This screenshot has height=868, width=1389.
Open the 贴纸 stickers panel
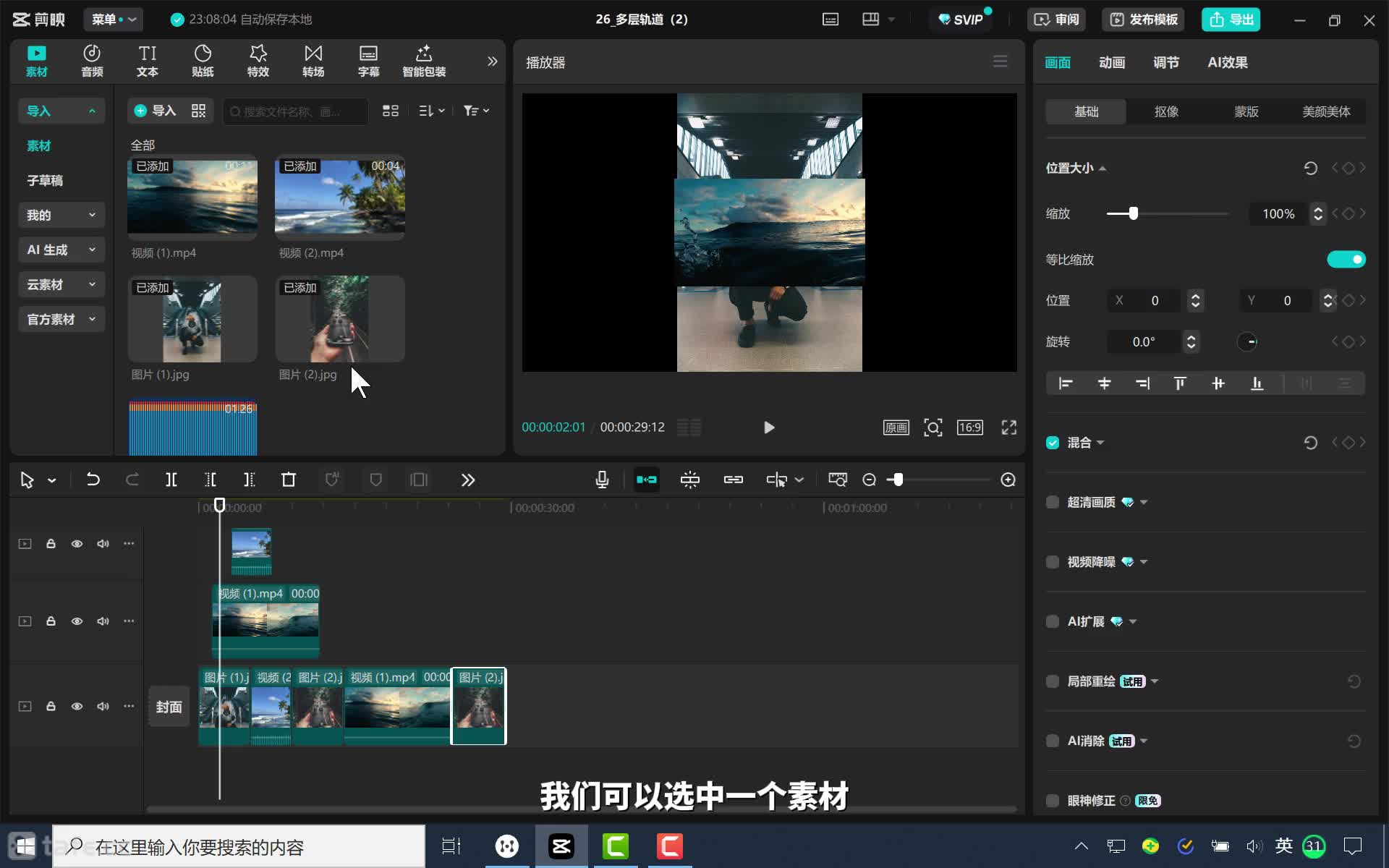pyautogui.click(x=203, y=61)
